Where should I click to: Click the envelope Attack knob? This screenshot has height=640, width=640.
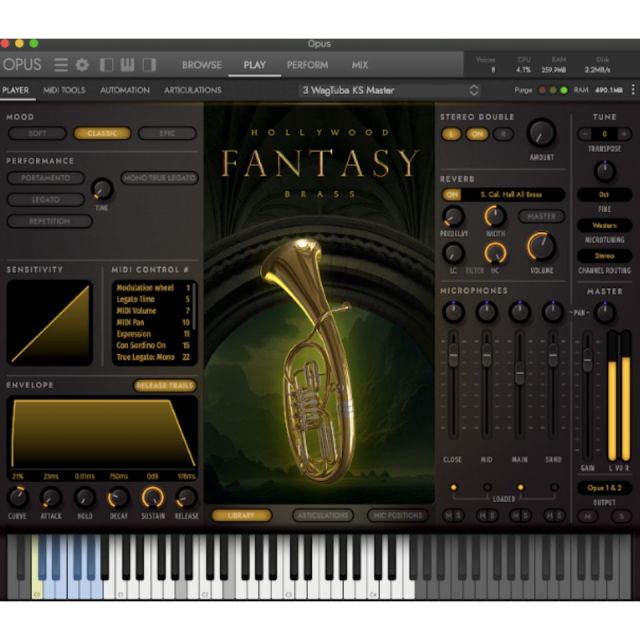tap(51, 497)
